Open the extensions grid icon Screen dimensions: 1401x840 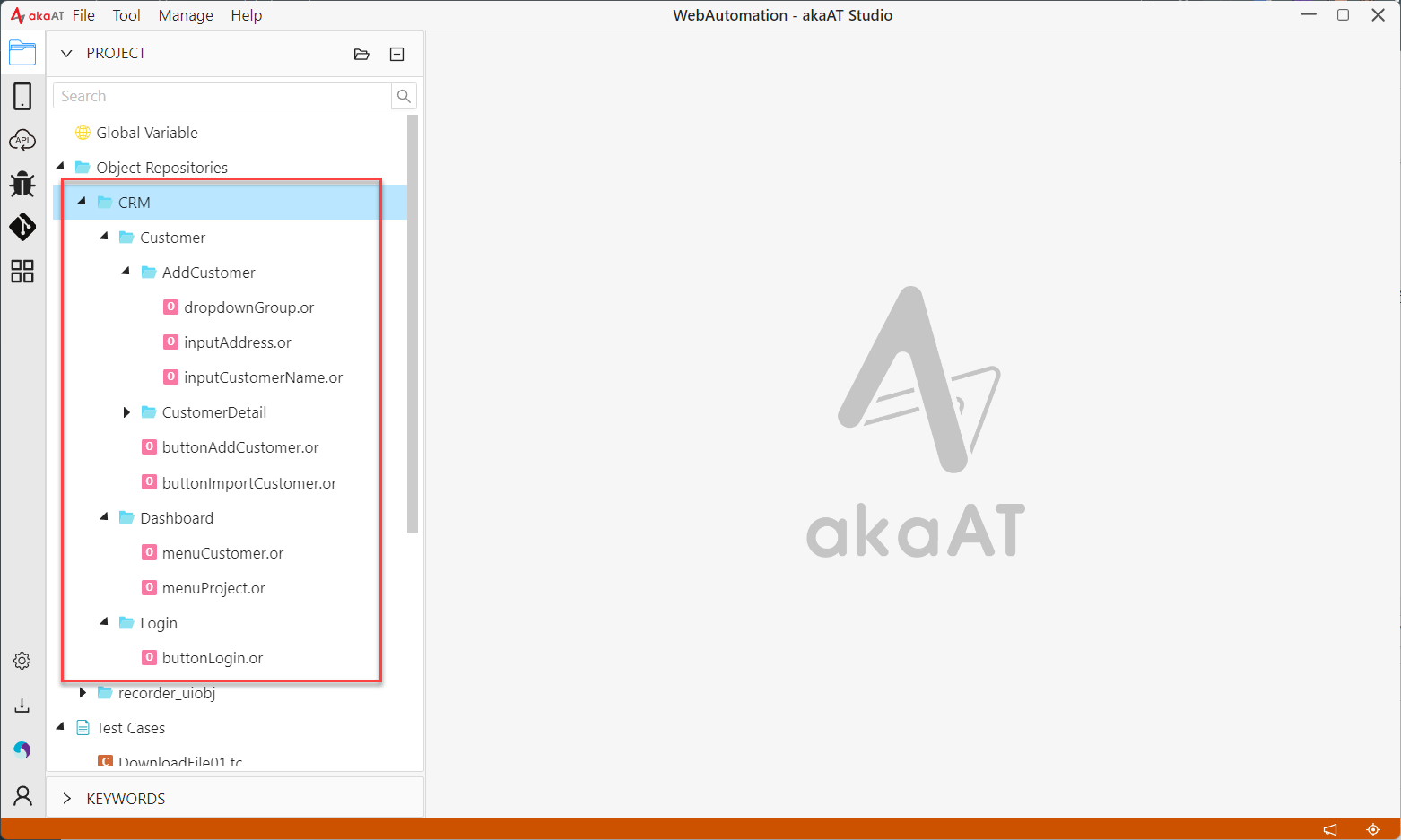click(x=22, y=271)
